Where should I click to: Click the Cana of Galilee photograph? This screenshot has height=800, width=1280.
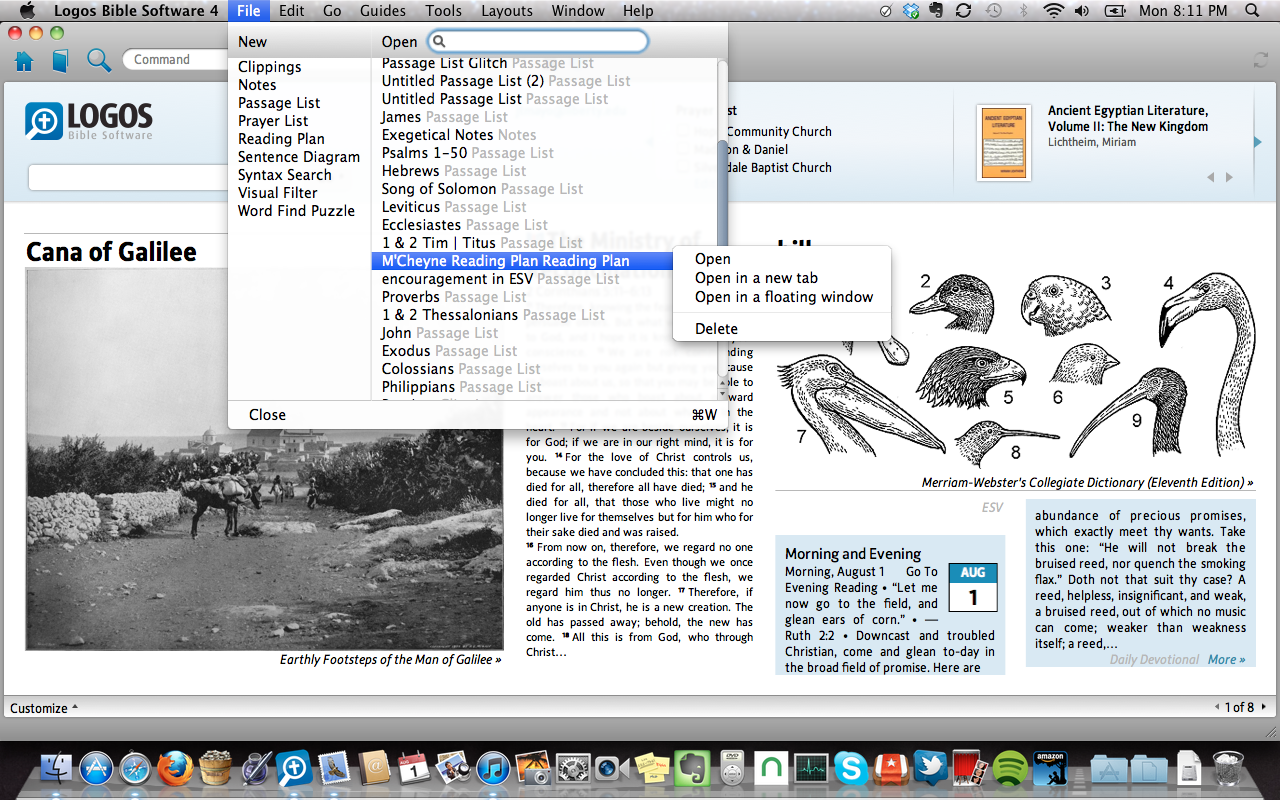[x=264, y=459]
